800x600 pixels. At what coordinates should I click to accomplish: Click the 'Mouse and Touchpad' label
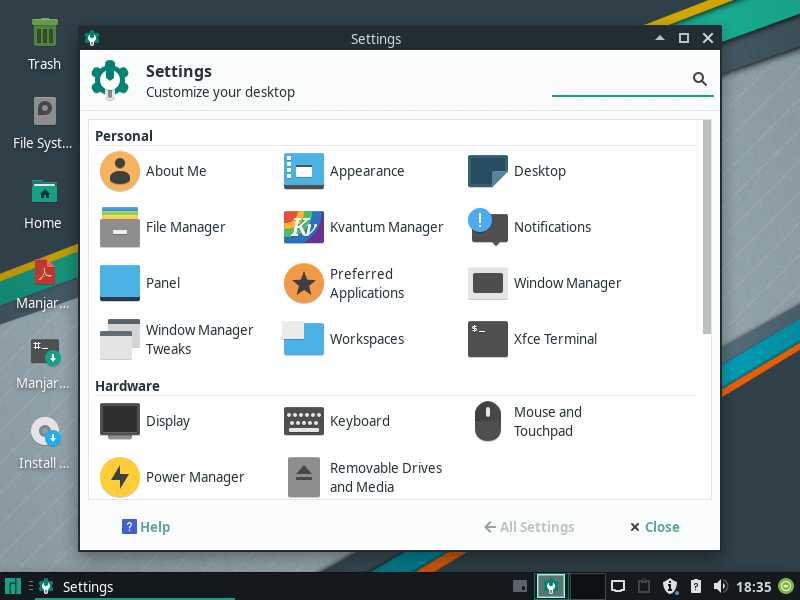(547, 421)
